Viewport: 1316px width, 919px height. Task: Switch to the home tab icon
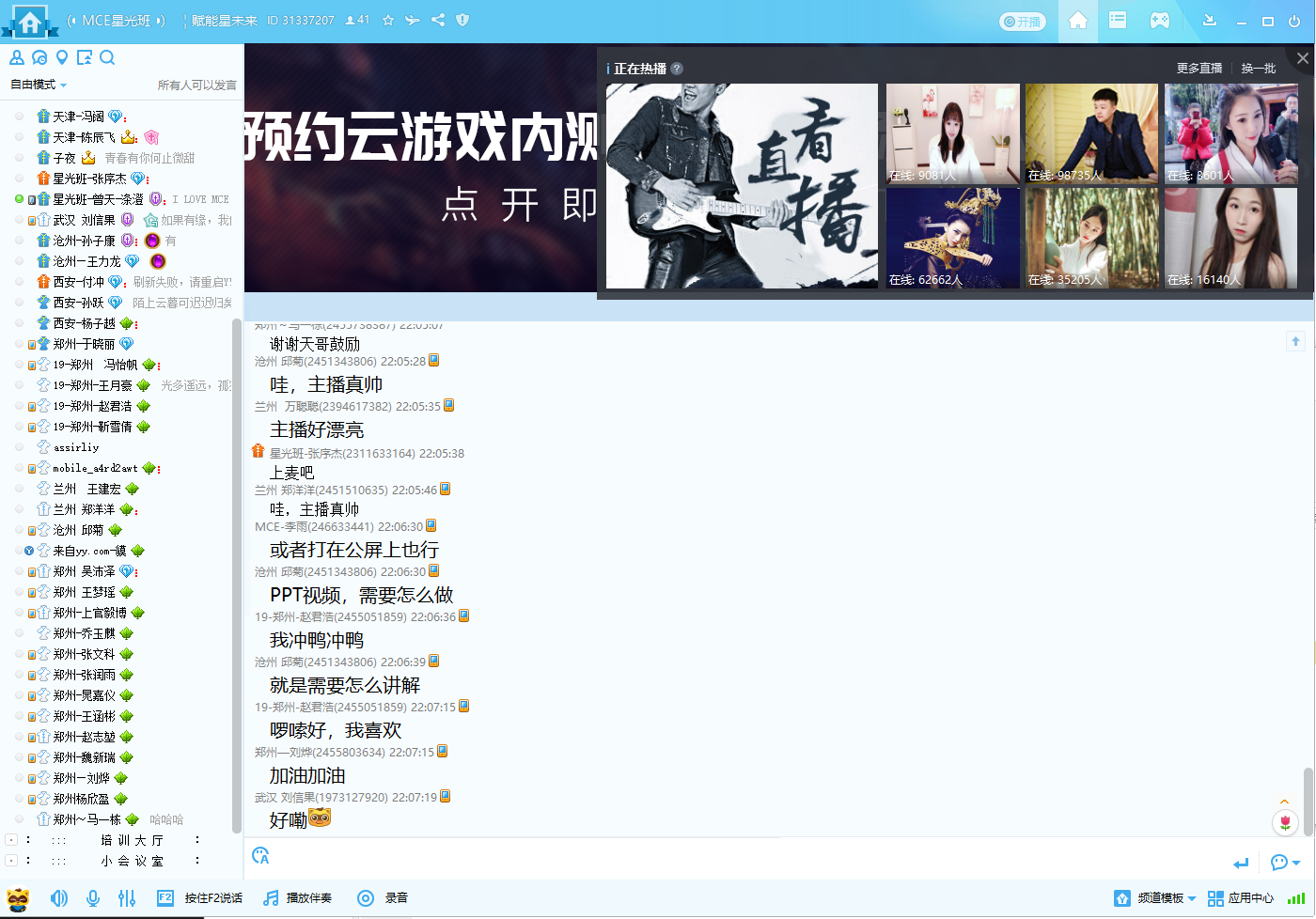pos(1078,21)
